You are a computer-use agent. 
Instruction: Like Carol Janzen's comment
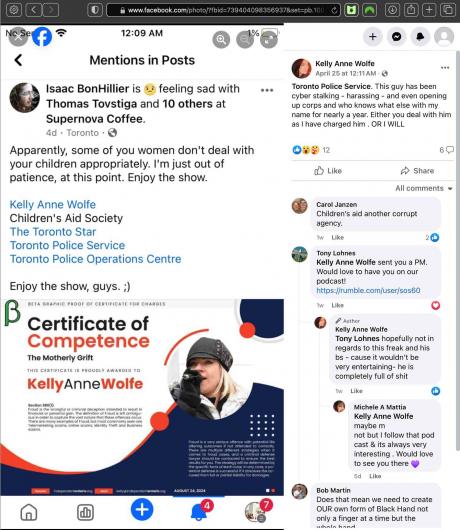(x=337, y=237)
